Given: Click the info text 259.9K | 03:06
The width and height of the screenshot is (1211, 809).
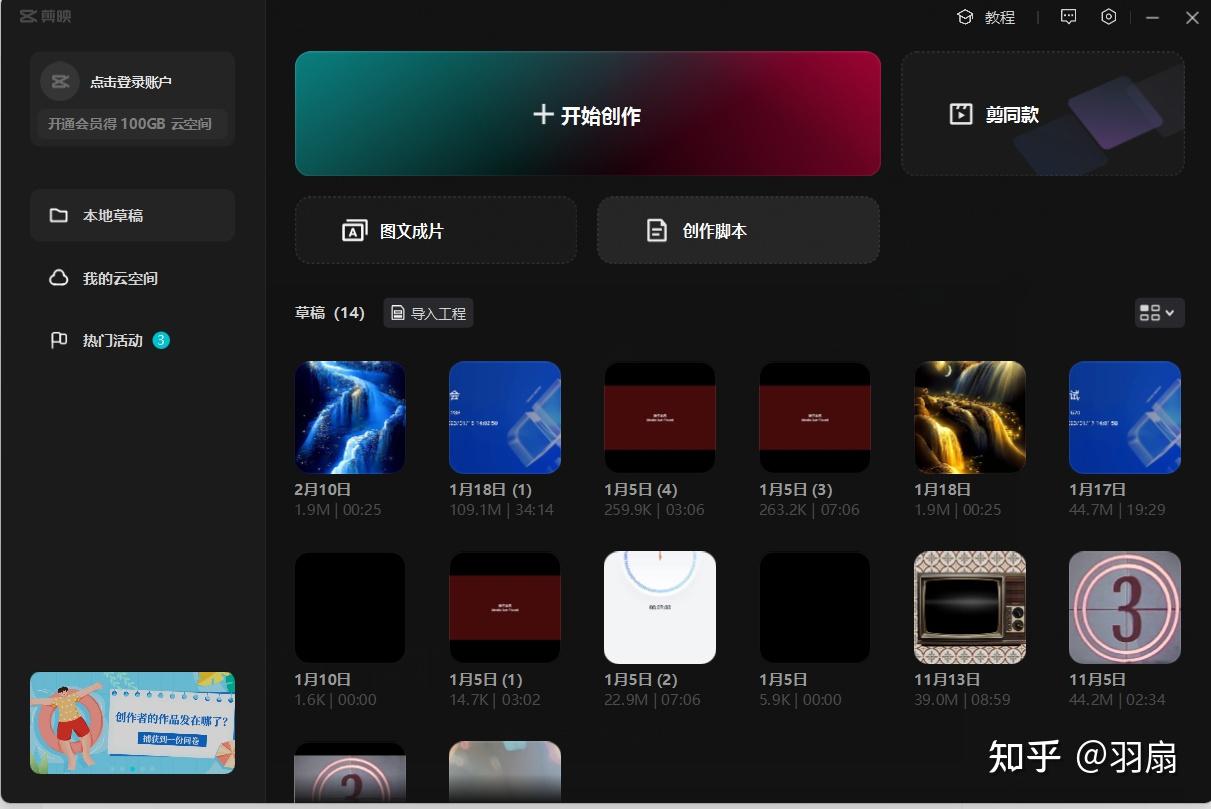Looking at the screenshot, I should pyautogui.click(x=654, y=510).
